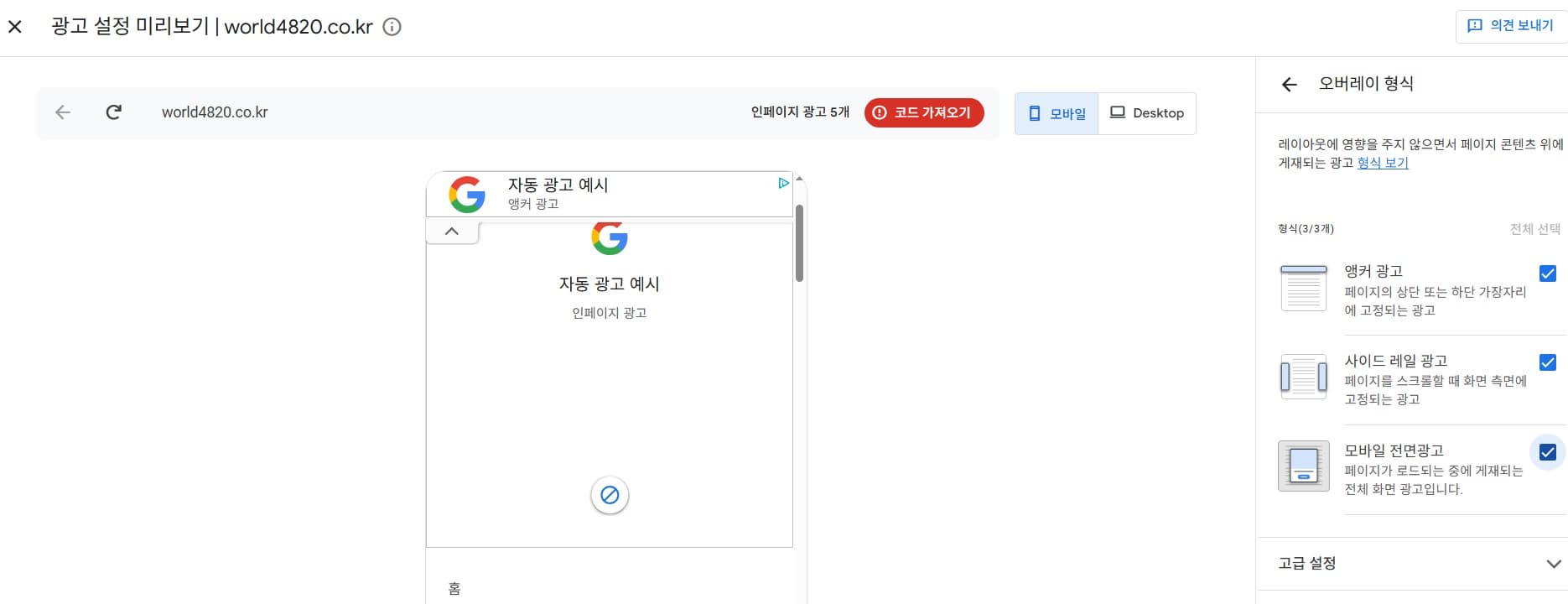Screen dimensions: 1568x604
Task: Select the world4820.co.kr address field
Action: (x=215, y=112)
